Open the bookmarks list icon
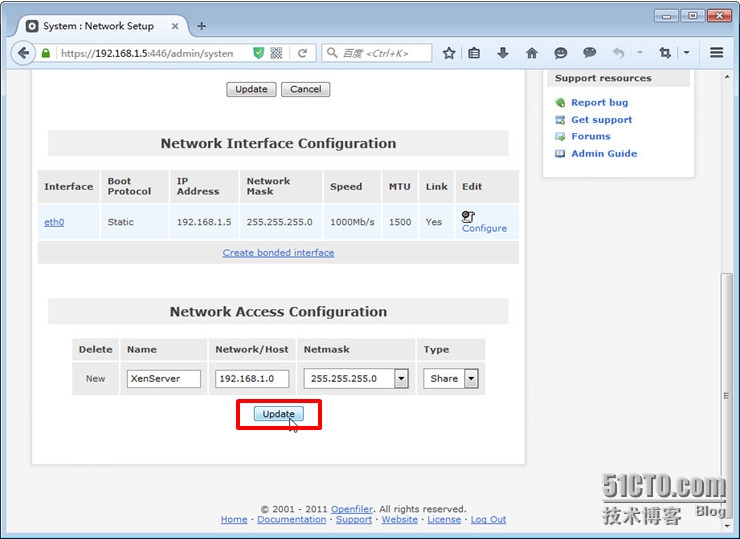740x539 pixels. pyautogui.click(x=474, y=53)
